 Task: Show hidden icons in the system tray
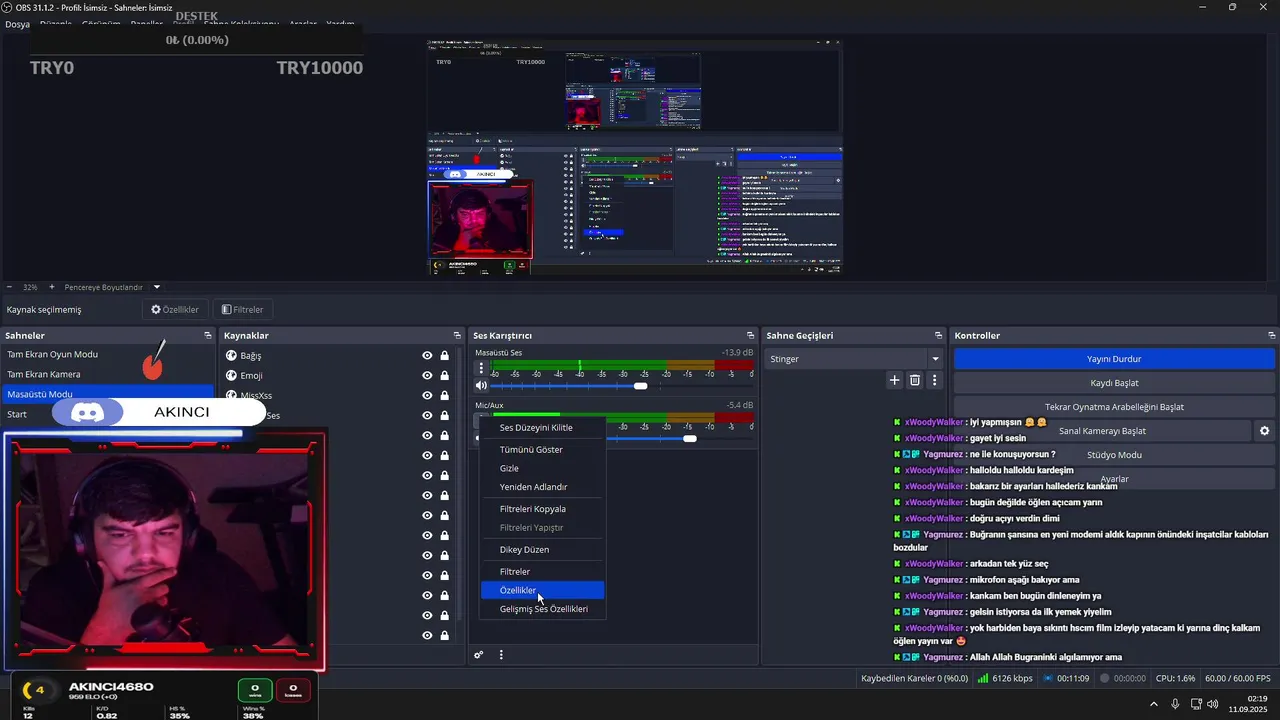tap(1154, 704)
